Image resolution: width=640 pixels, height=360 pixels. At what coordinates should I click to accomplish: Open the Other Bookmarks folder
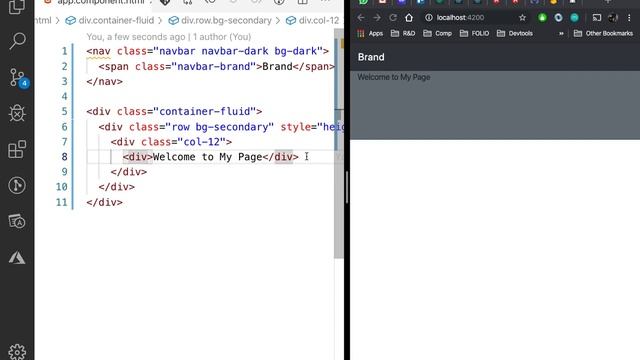[603, 33]
